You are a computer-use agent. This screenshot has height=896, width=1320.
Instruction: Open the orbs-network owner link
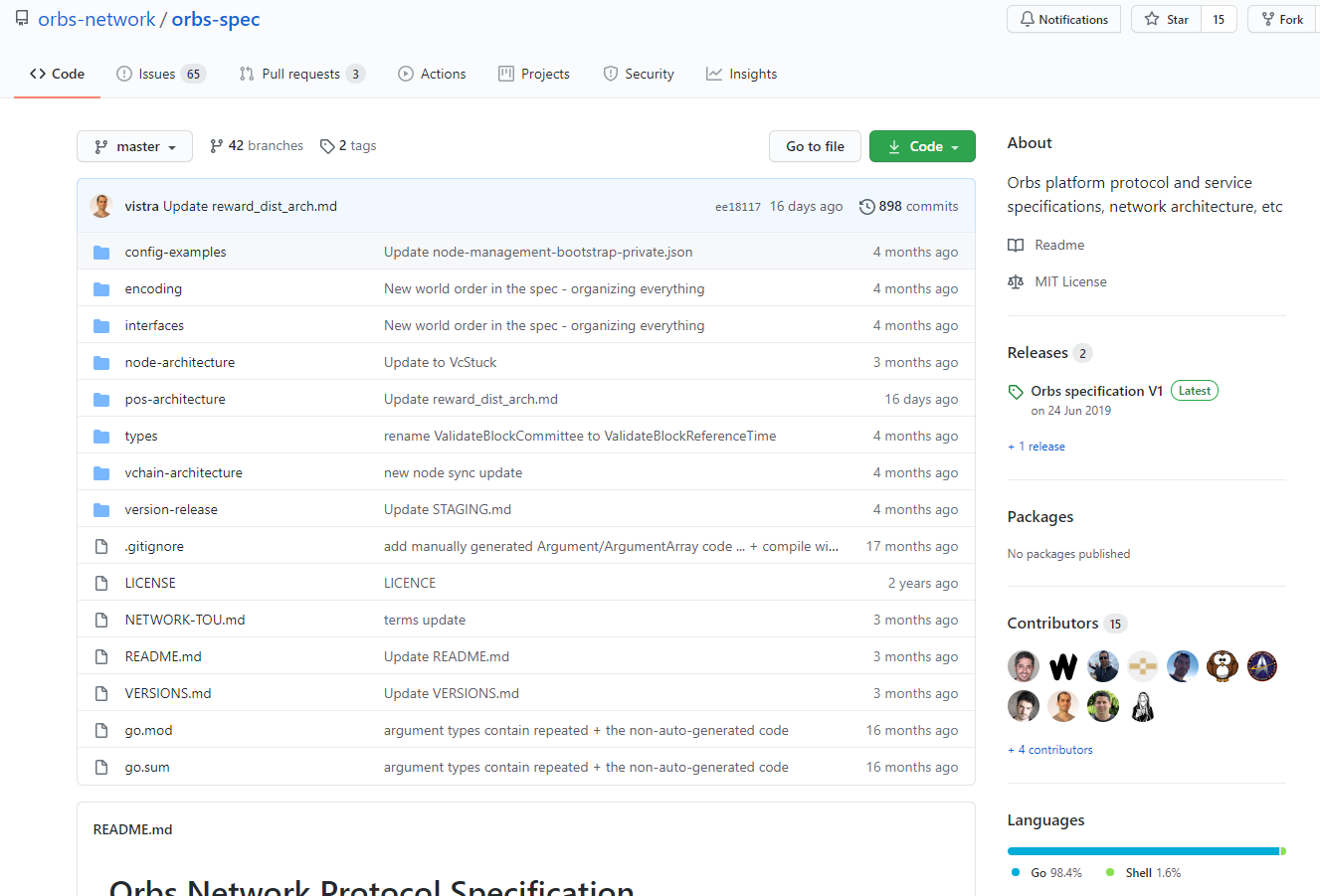[96, 19]
